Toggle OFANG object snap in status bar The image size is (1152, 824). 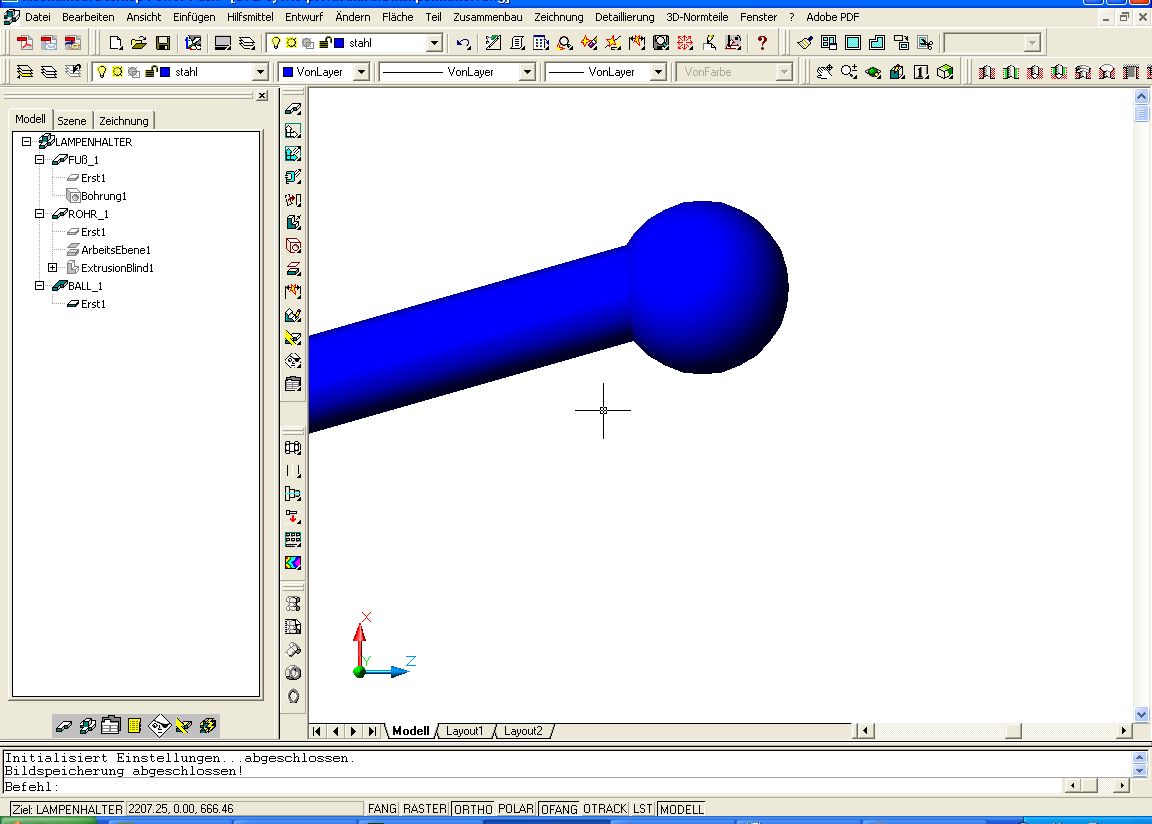(x=559, y=809)
